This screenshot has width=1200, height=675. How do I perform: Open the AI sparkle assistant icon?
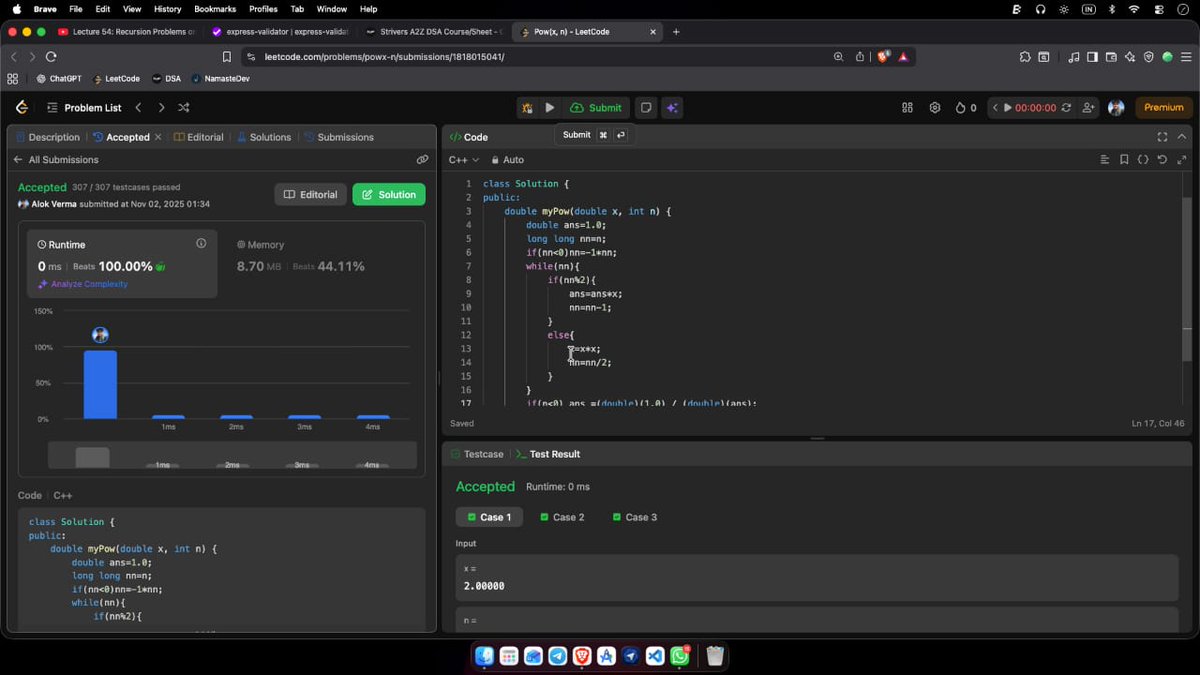[x=672, y=107]
